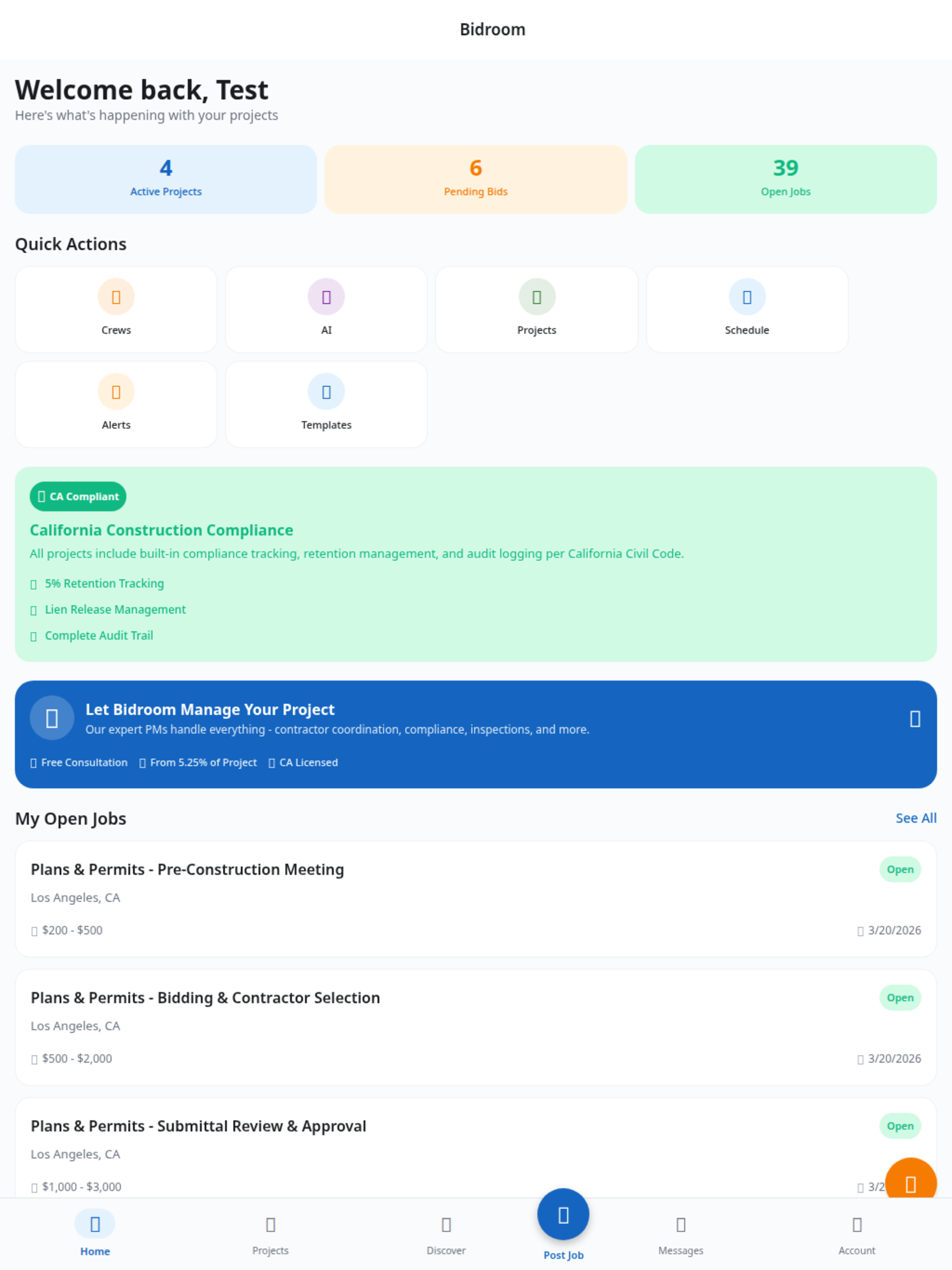Click the Let Bidroom Manage Your Project icon
952x1270 pixels.
point(52,718)
